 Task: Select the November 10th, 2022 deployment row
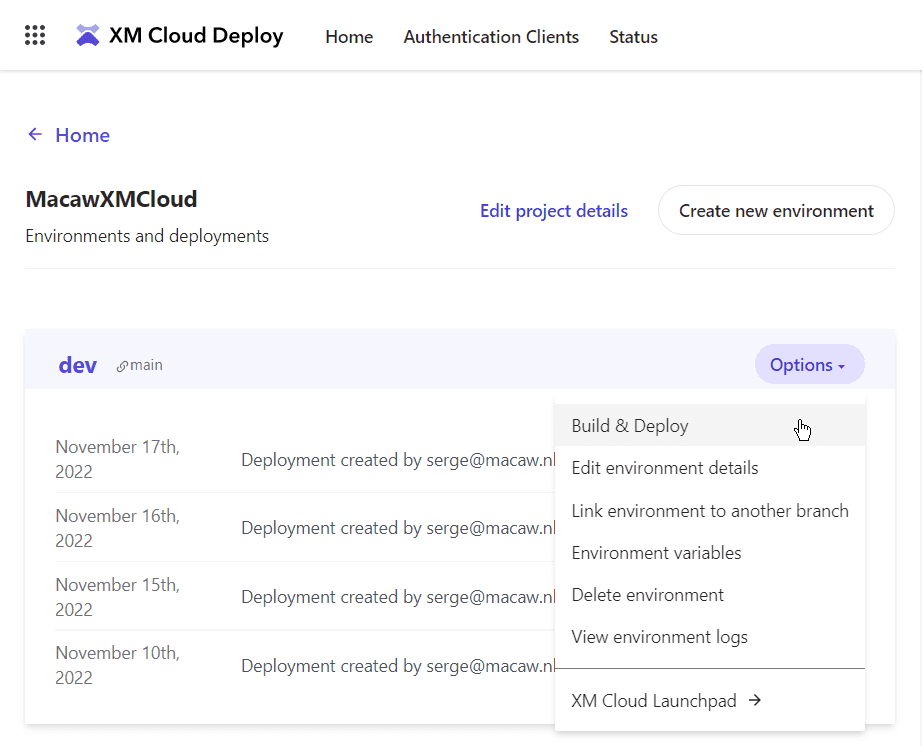click(300, 666)
